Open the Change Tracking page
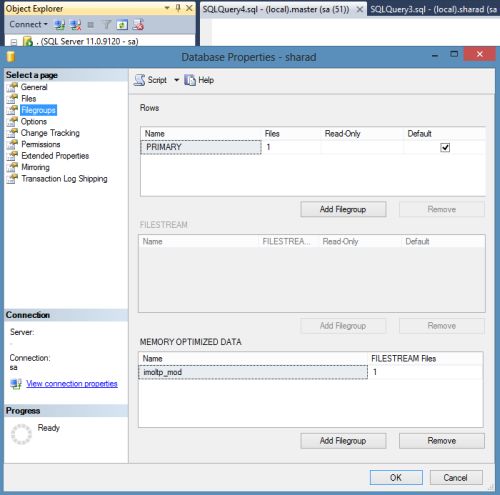This screenshot has height=495, width=500. pyautogui.click(x=50, y=133)
